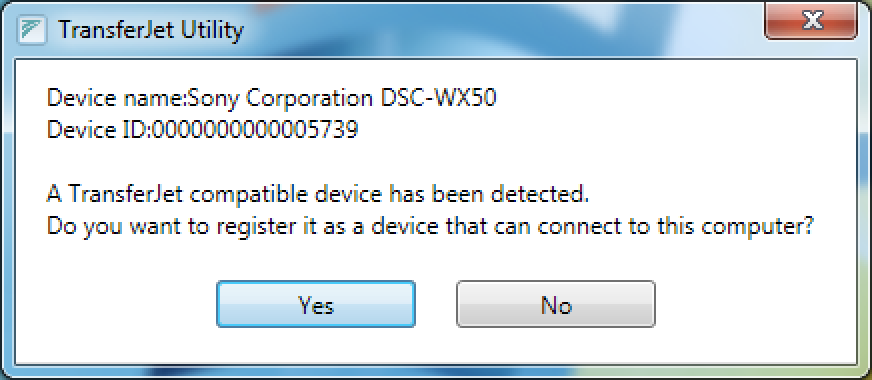The height and width of the screenshot is (380, 872).
Task: Click the empty title bar area
Action: [501, 30]
